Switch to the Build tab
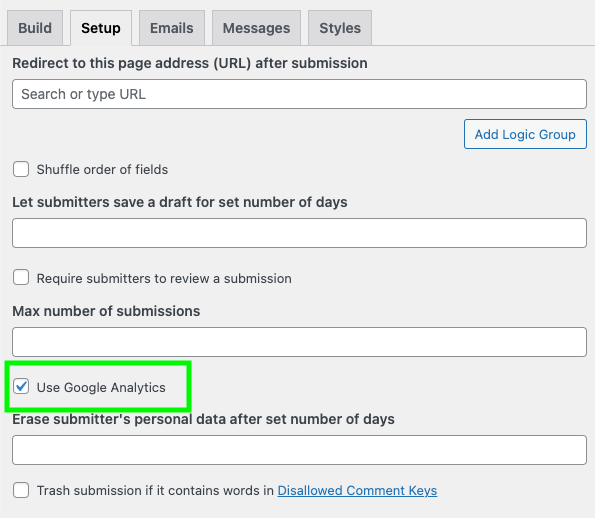 [x=35, y=28]
